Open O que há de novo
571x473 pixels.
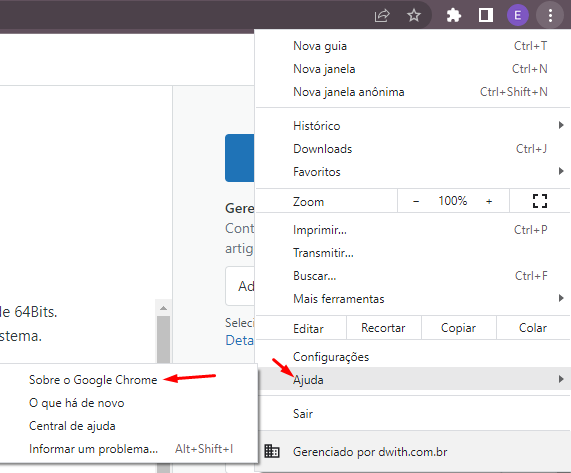point(128,403)
